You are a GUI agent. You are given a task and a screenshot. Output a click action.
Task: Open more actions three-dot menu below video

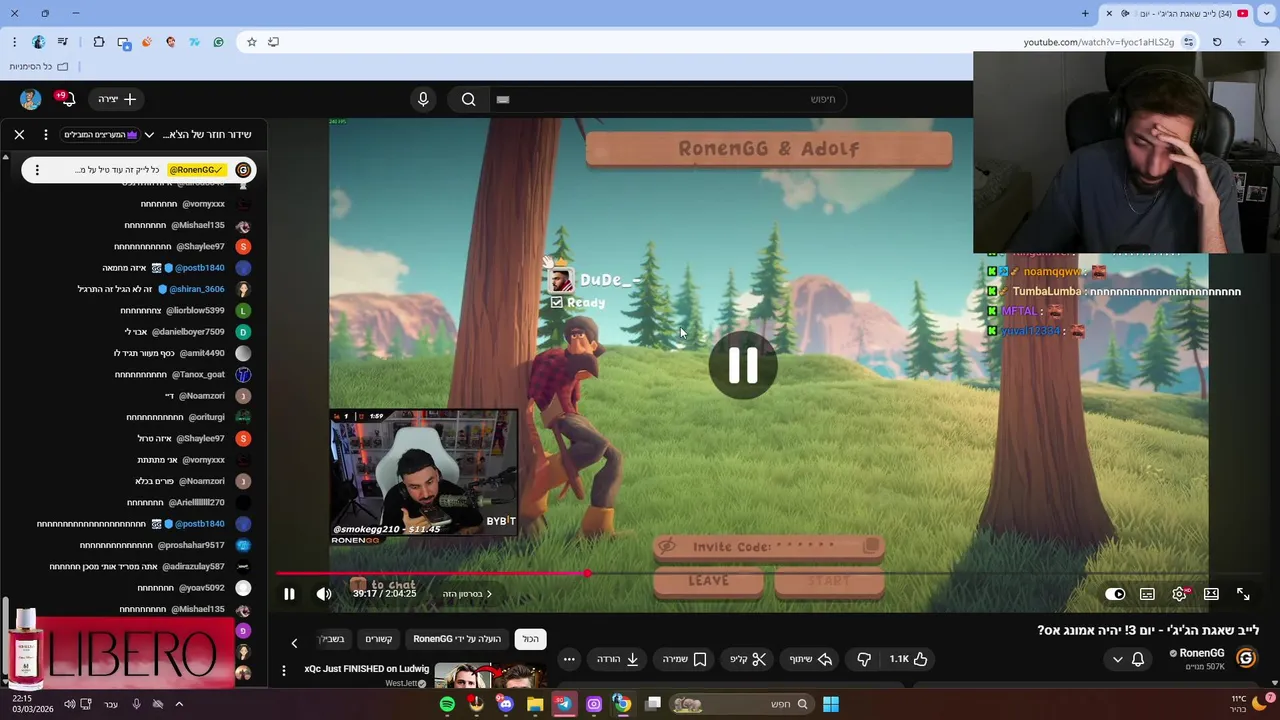(569, 659)
